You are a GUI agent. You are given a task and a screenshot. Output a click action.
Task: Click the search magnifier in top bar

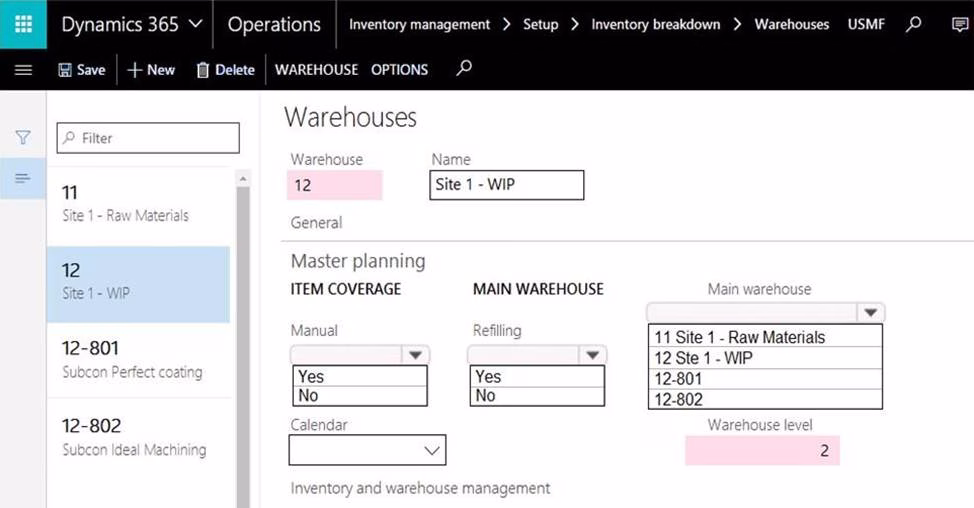point(913,24)
